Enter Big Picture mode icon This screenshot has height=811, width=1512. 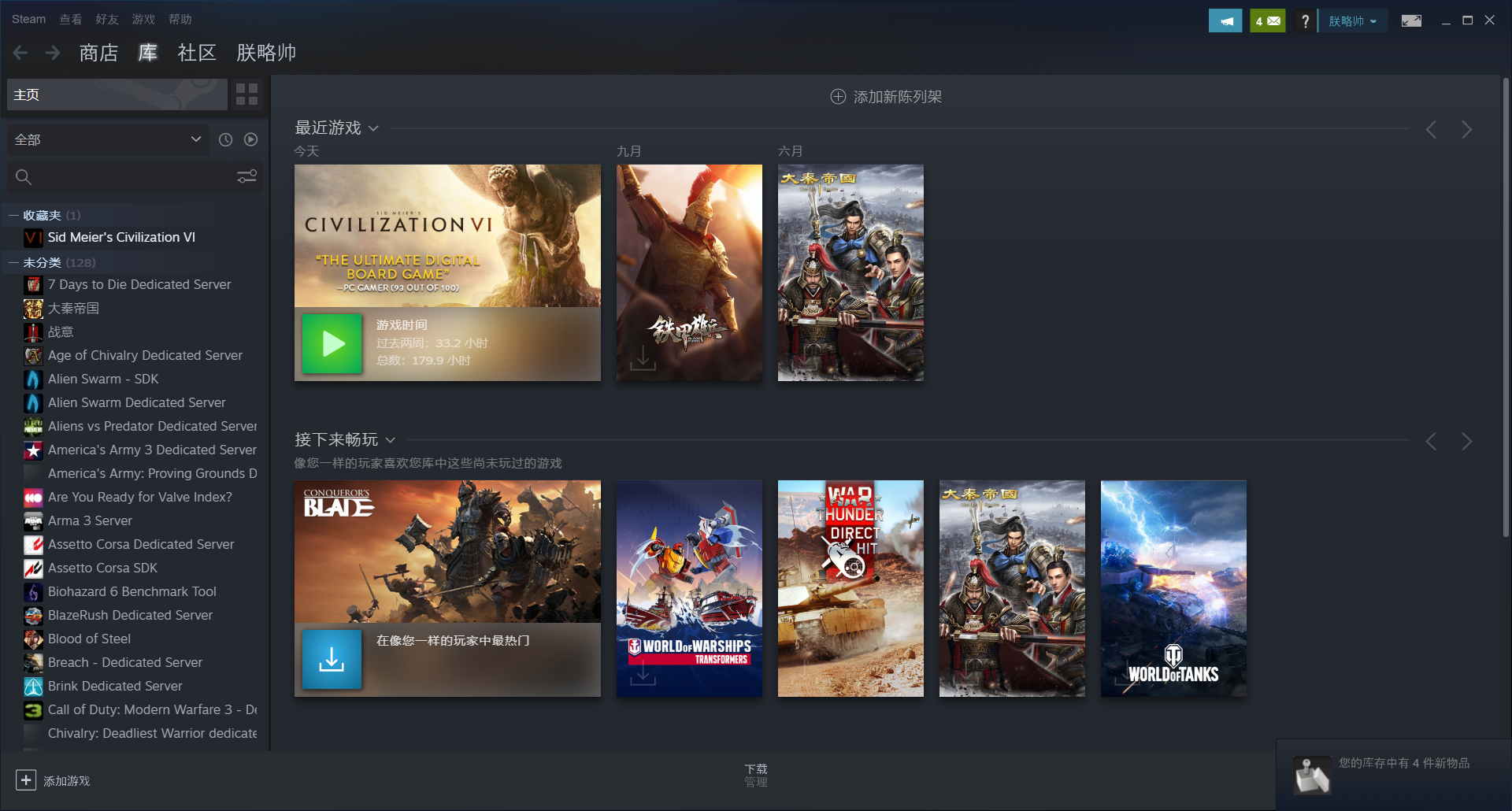pyautogui.click(x=1411, y=21)
